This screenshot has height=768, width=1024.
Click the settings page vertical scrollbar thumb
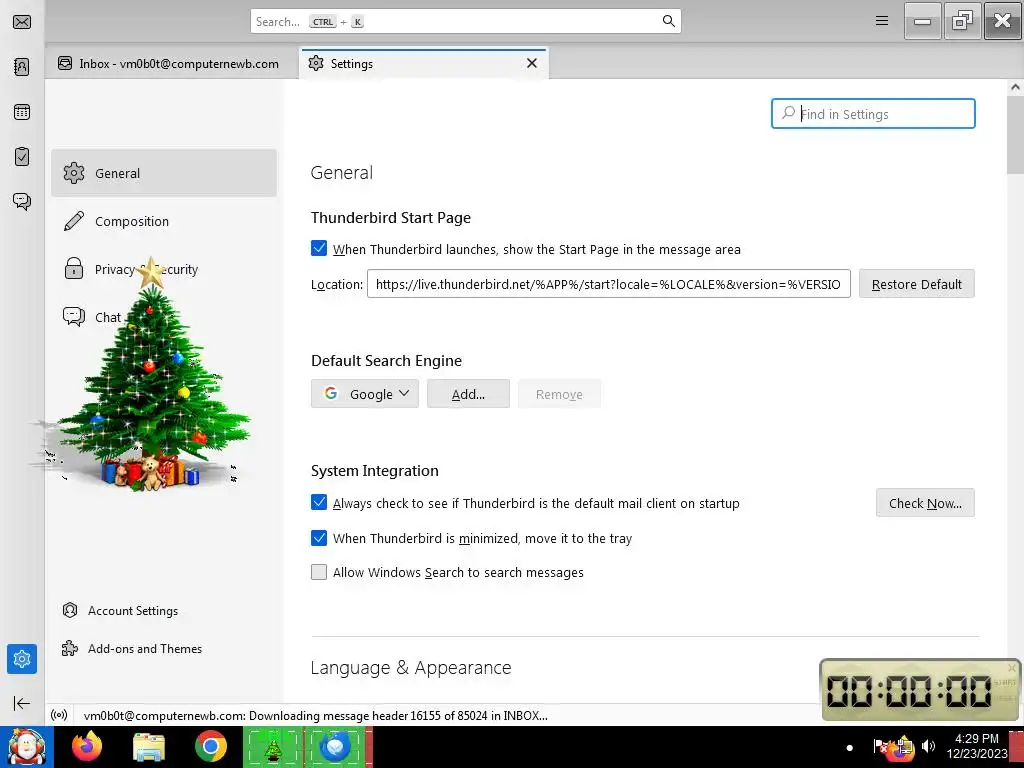click(x=1016, y=136)
